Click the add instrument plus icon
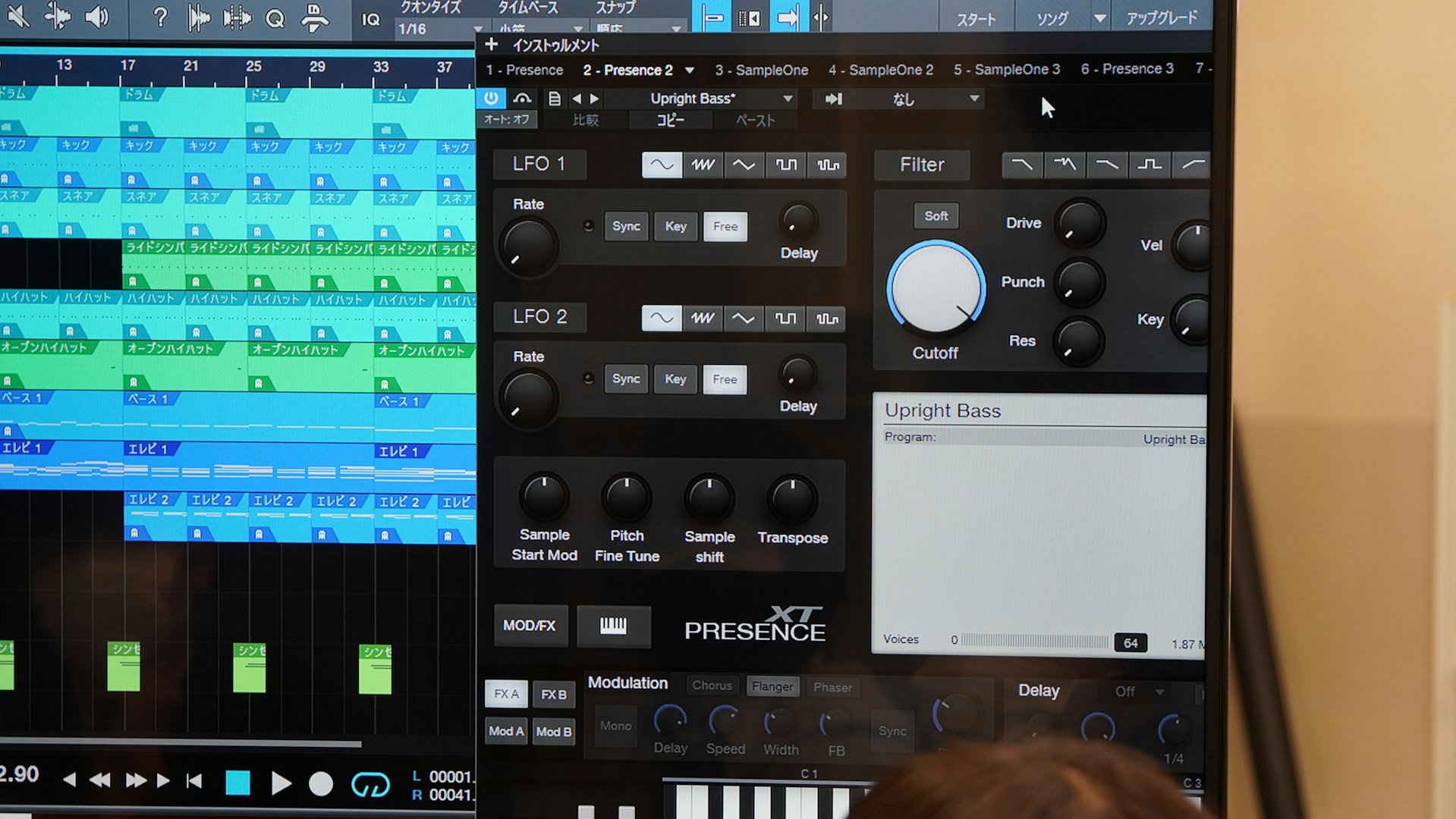Image resolution: width=1456 pixels, height=819 pixels. [x=492, y=45]
